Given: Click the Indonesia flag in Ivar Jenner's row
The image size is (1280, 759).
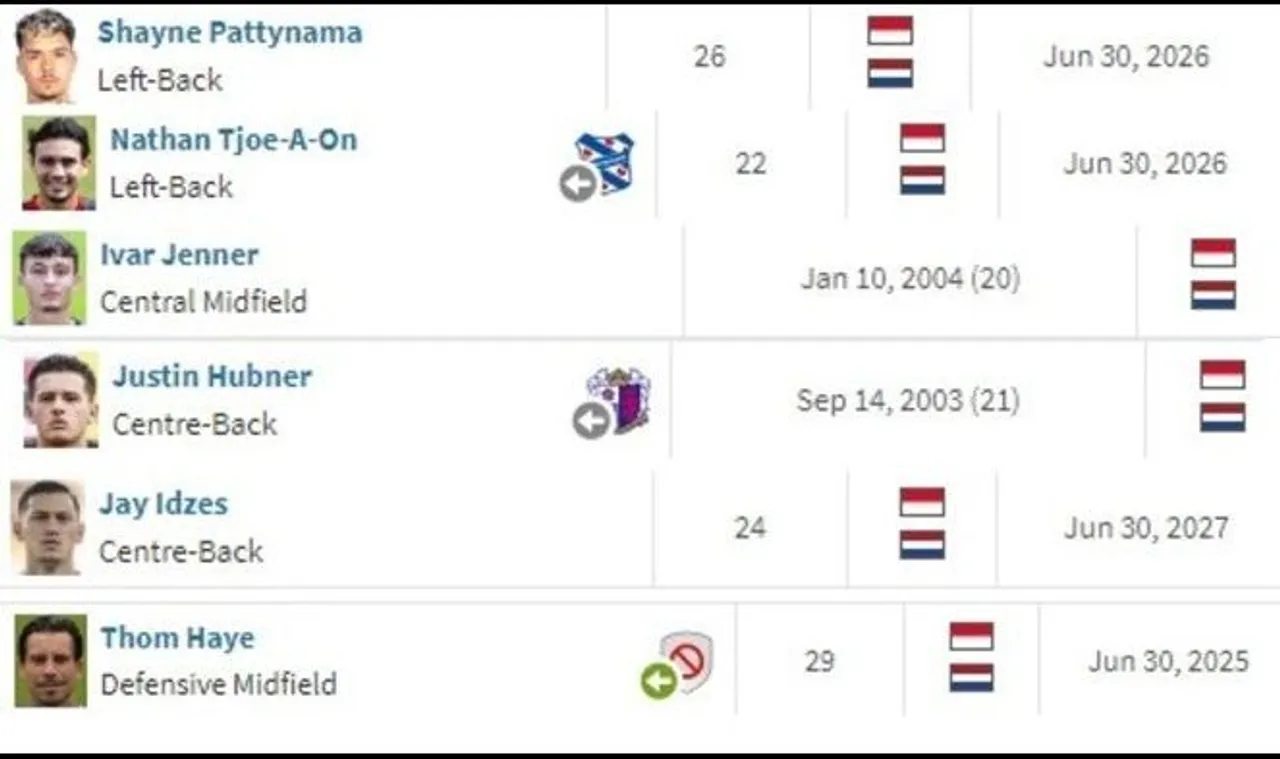Looking at the screenshot, I should [x=1213, y=253].
